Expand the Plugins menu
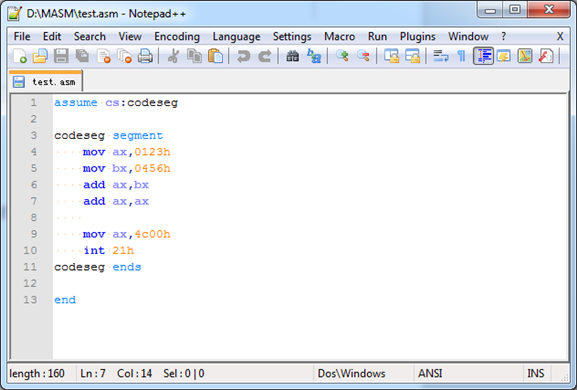 click(417, 36)
